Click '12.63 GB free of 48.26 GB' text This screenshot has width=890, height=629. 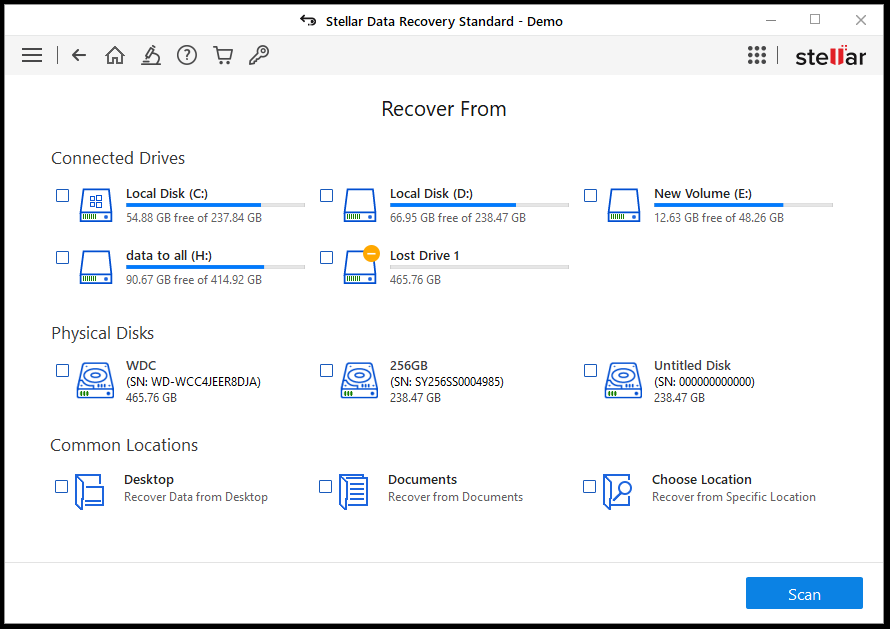(x=719, y=217)
